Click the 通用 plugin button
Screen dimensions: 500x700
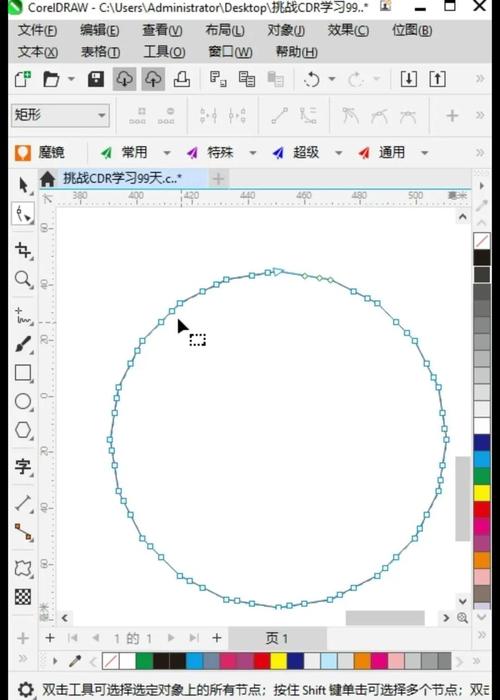coord(382,153)
